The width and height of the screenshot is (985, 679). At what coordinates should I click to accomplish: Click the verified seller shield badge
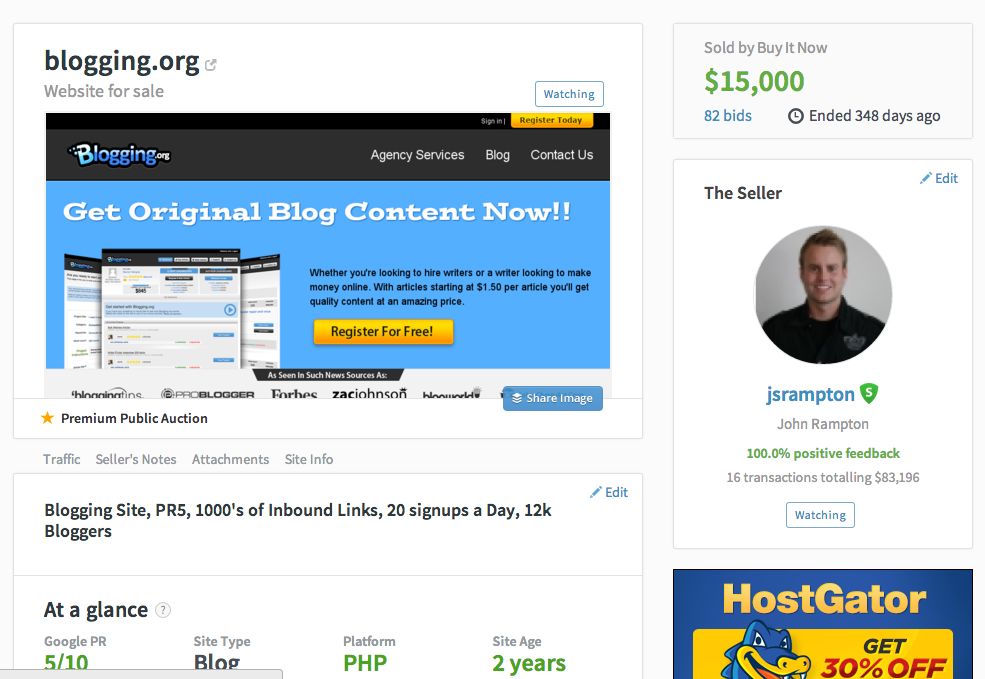[x=869, y=393]
